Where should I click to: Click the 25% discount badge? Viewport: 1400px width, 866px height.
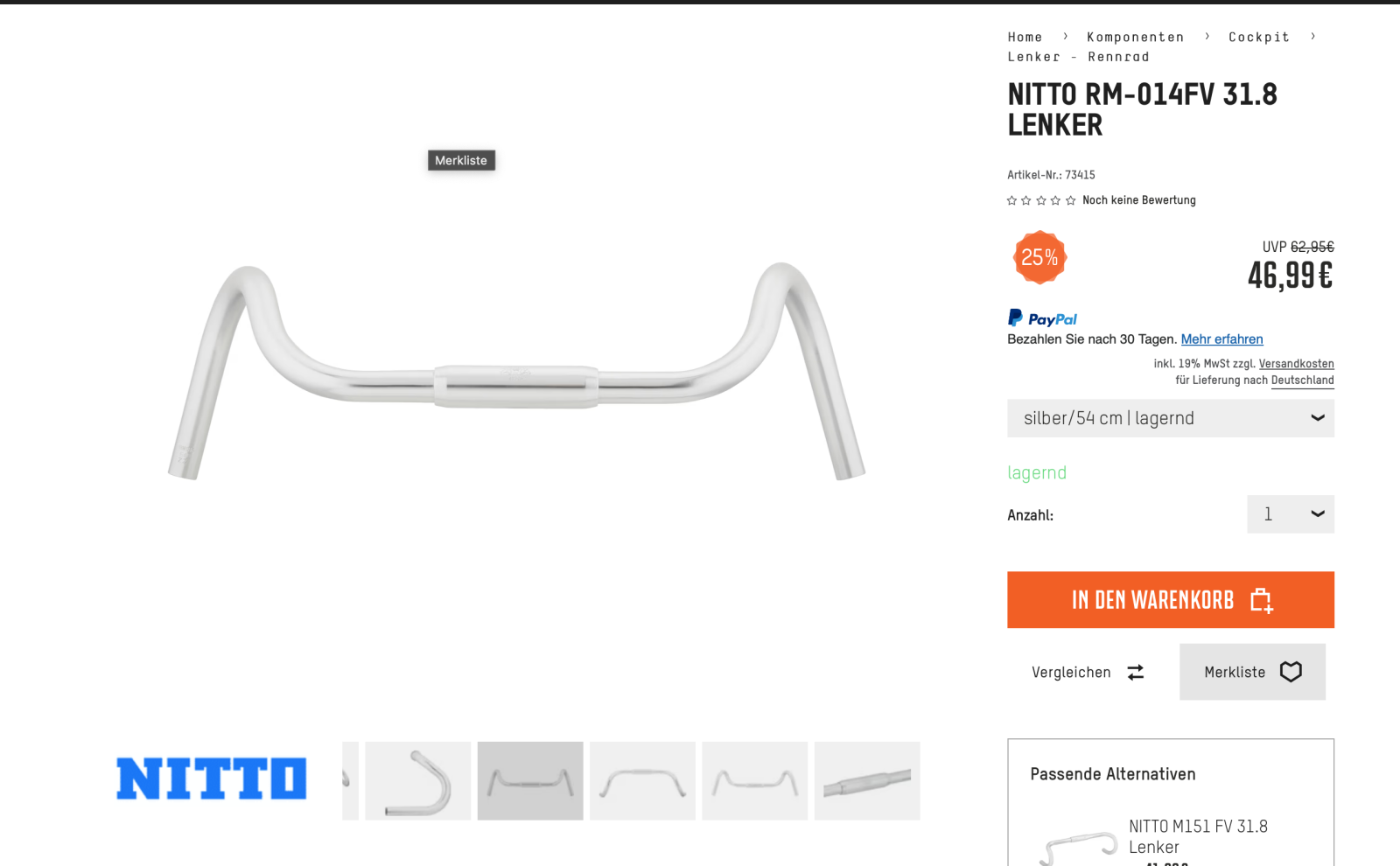click(x=1039, y=257)
